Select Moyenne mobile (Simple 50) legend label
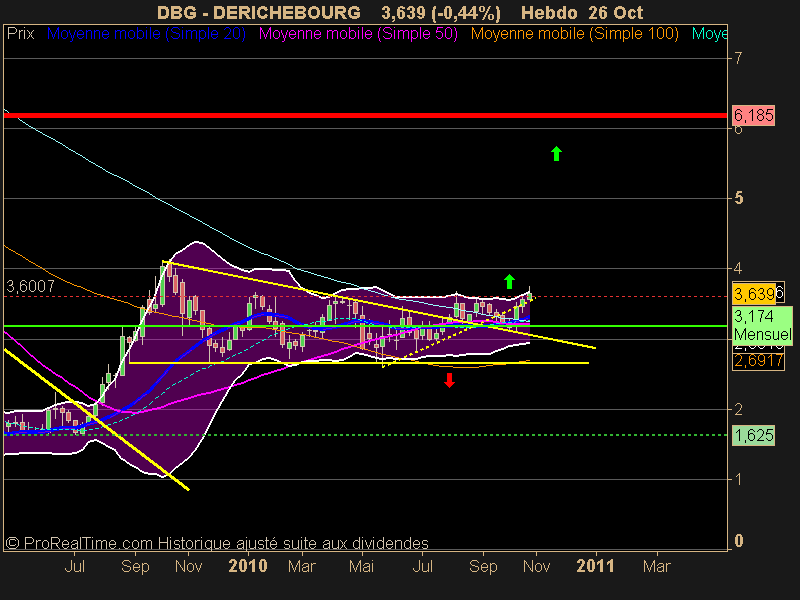Image resolution: width=800 pixels, height=600 pixels. coord(358,34)
